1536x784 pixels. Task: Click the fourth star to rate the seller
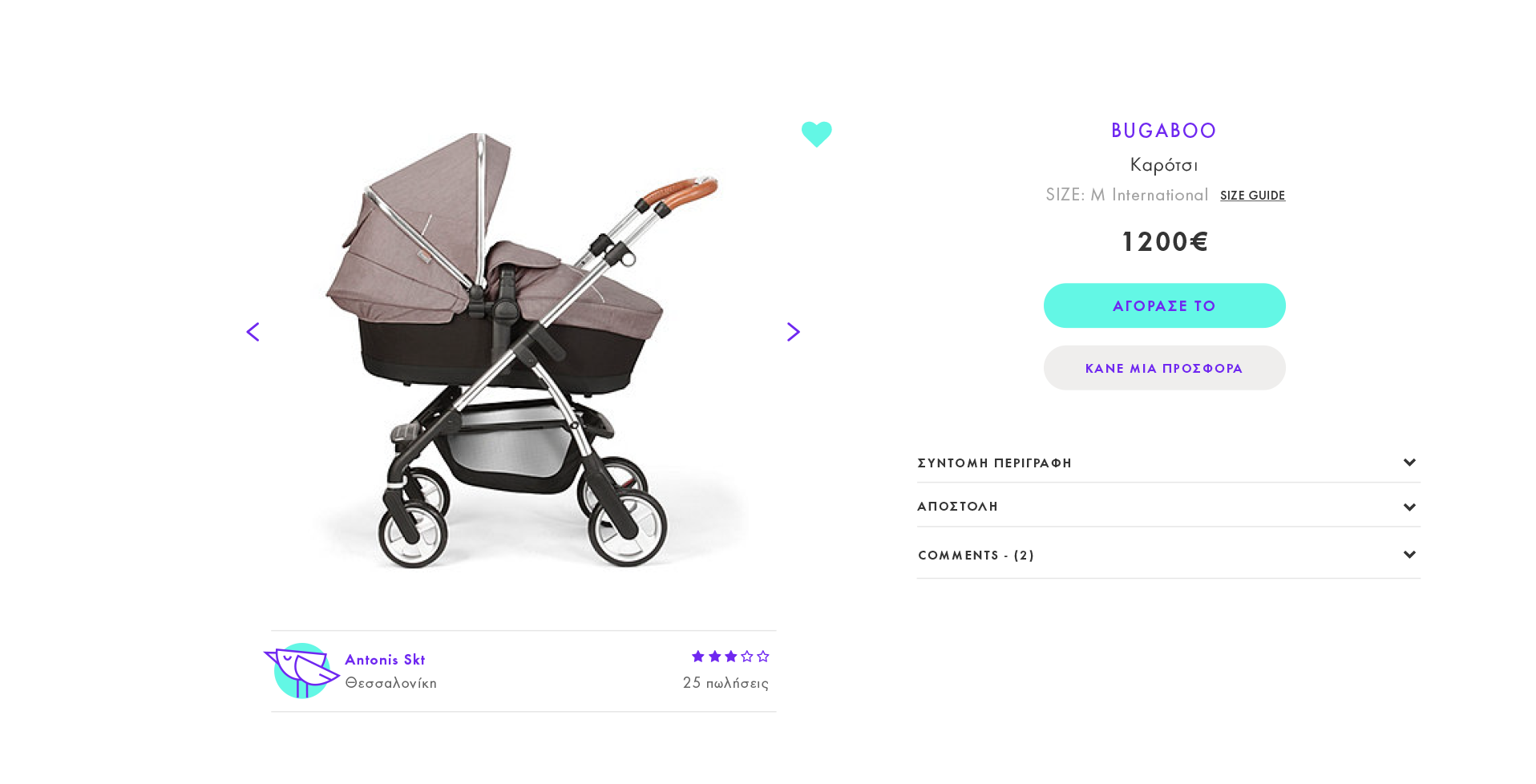(747, 656)
